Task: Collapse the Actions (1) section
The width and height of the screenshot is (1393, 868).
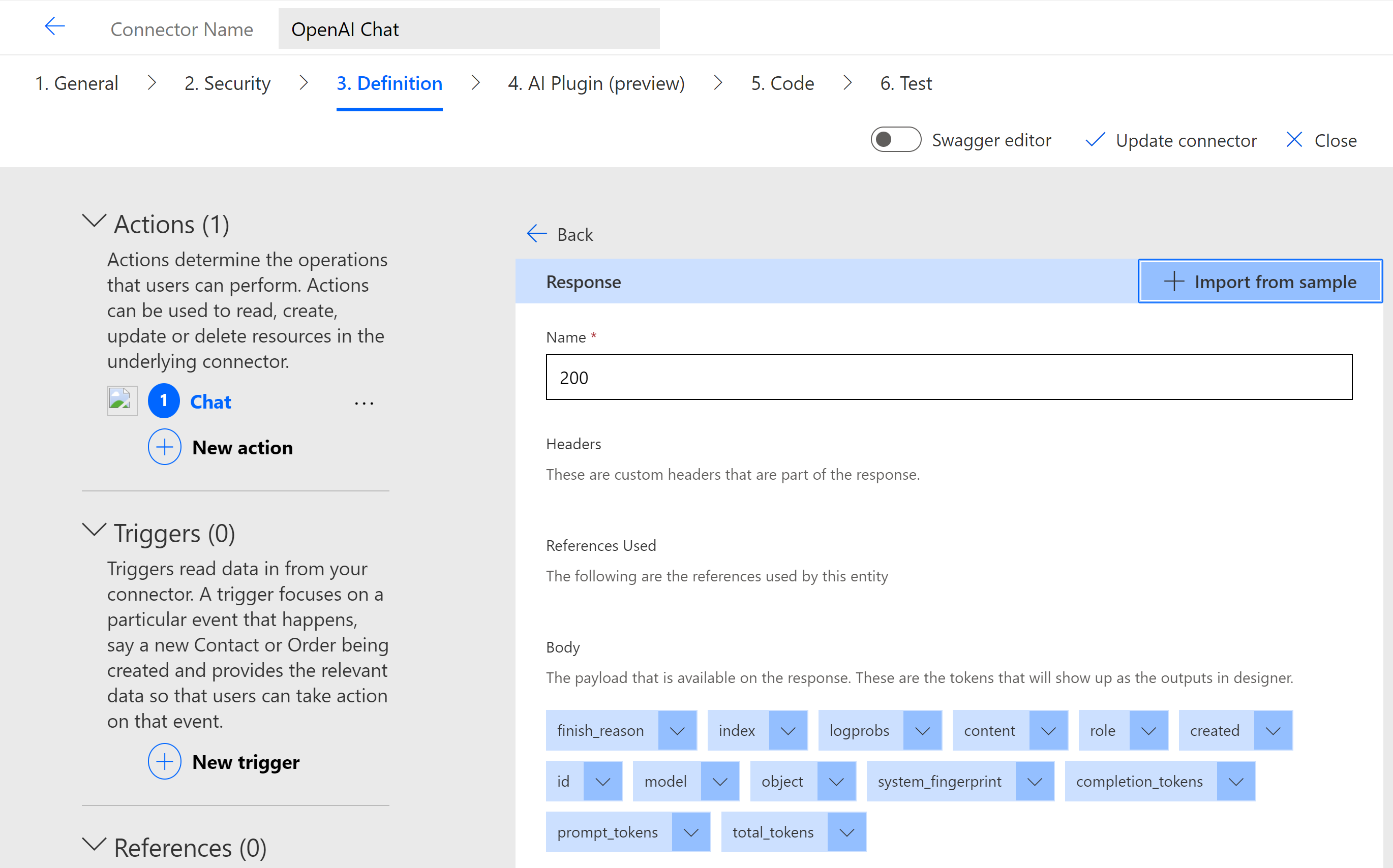Action: (x=94, y=222)
